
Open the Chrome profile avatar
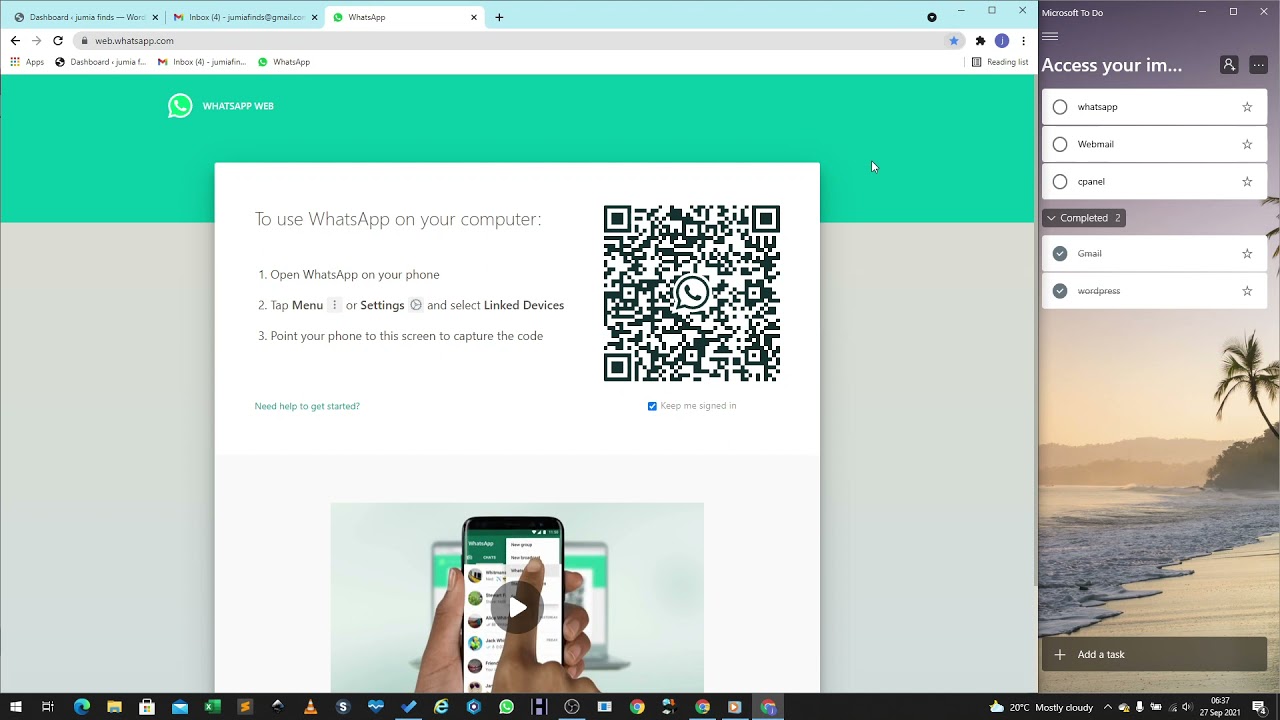pyautogui.click(x=1002, y=41)
